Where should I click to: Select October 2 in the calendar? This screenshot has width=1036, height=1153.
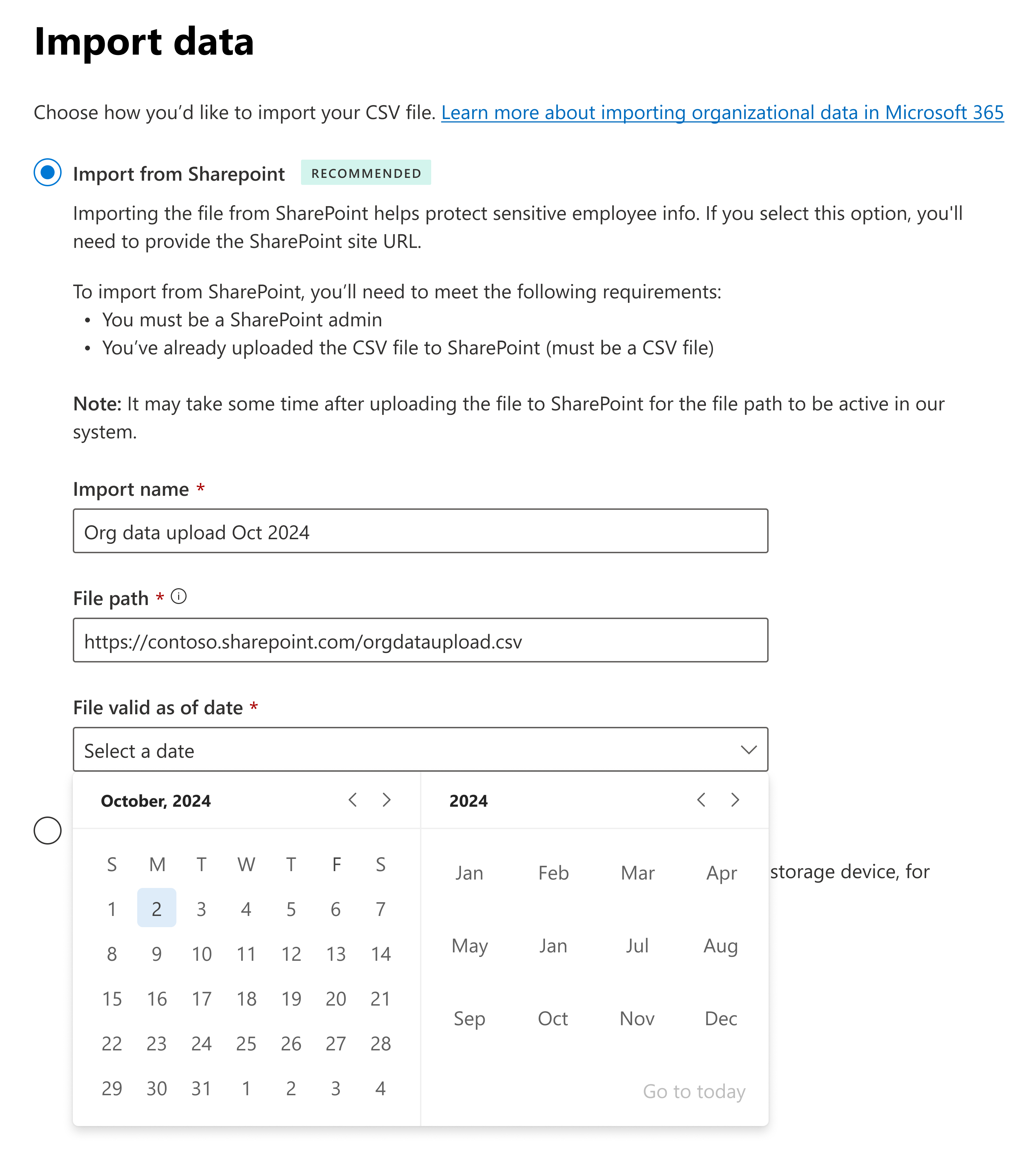click(x=156, y=909)
